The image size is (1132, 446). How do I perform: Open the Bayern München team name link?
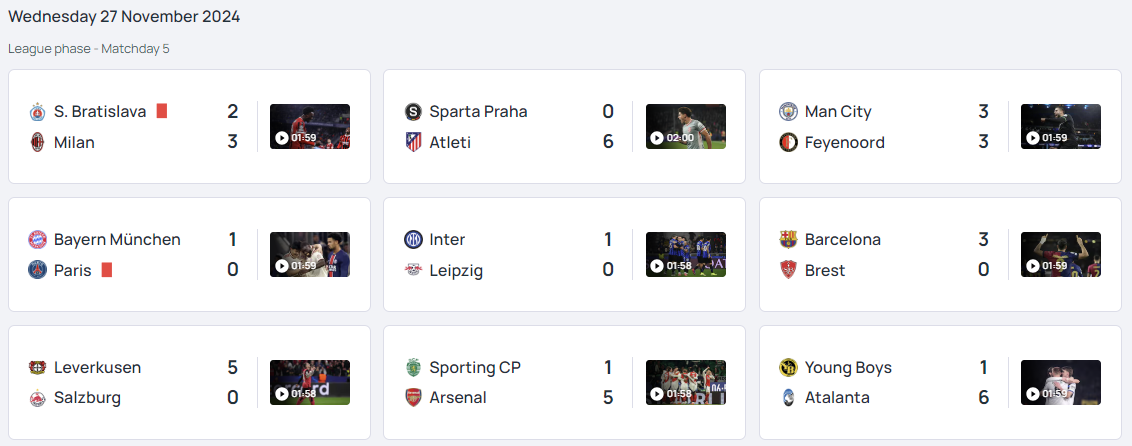pyautogui.click(x=117, y=240)
